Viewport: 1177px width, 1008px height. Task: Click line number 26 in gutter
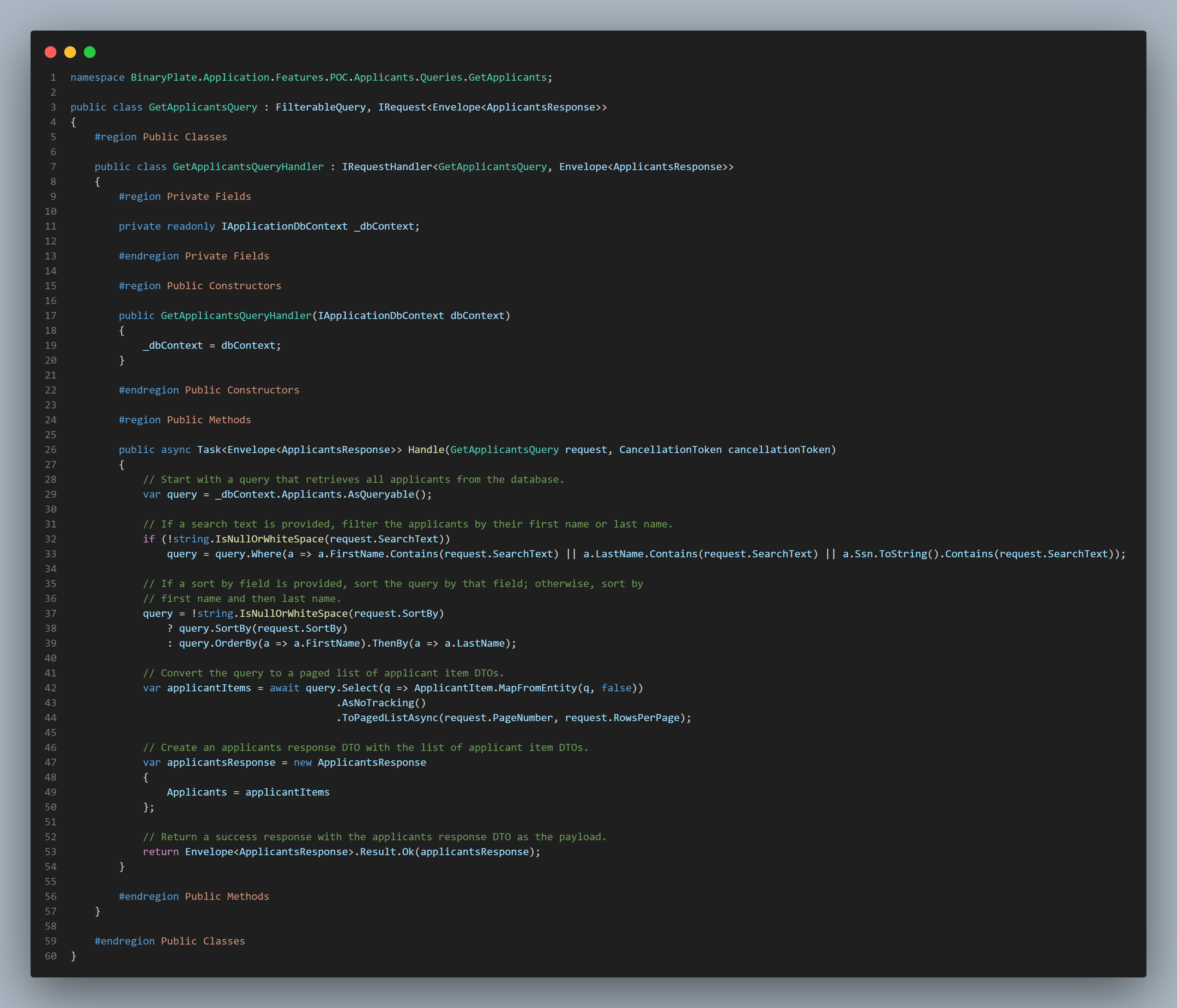(x=51, y=450)
